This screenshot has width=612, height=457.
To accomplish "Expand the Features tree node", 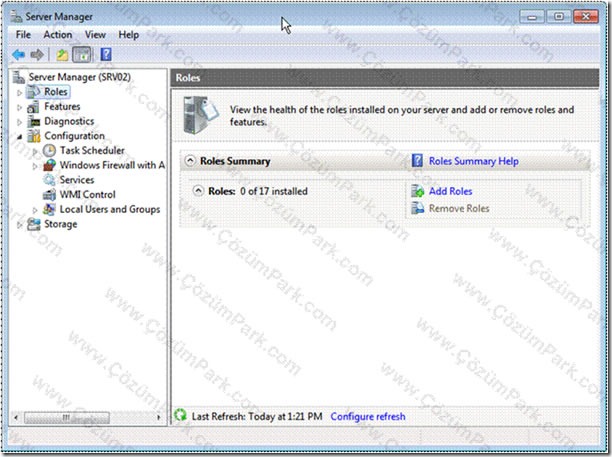I will pos(20,107).
